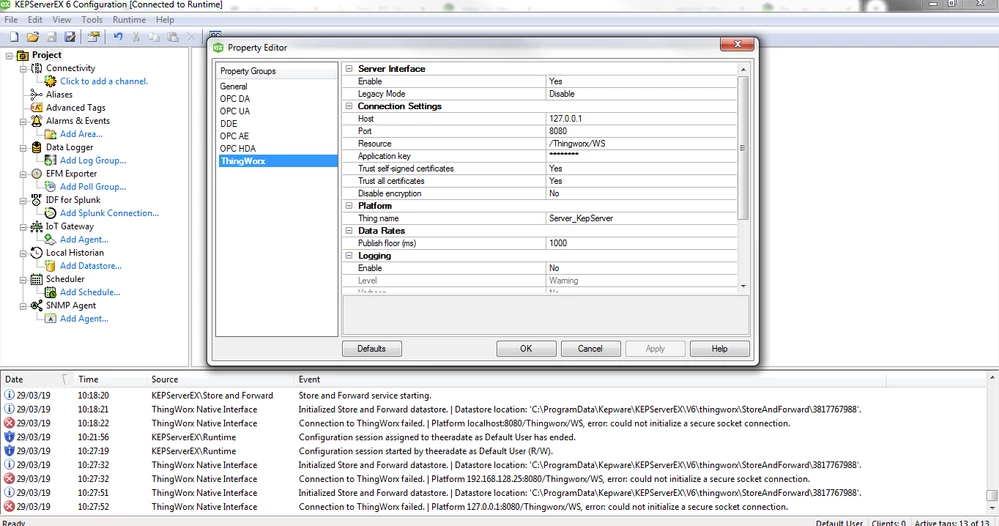Click the Host value 127.0.0.1 field
Screen dimensions: 999x526
pos(642,118)
